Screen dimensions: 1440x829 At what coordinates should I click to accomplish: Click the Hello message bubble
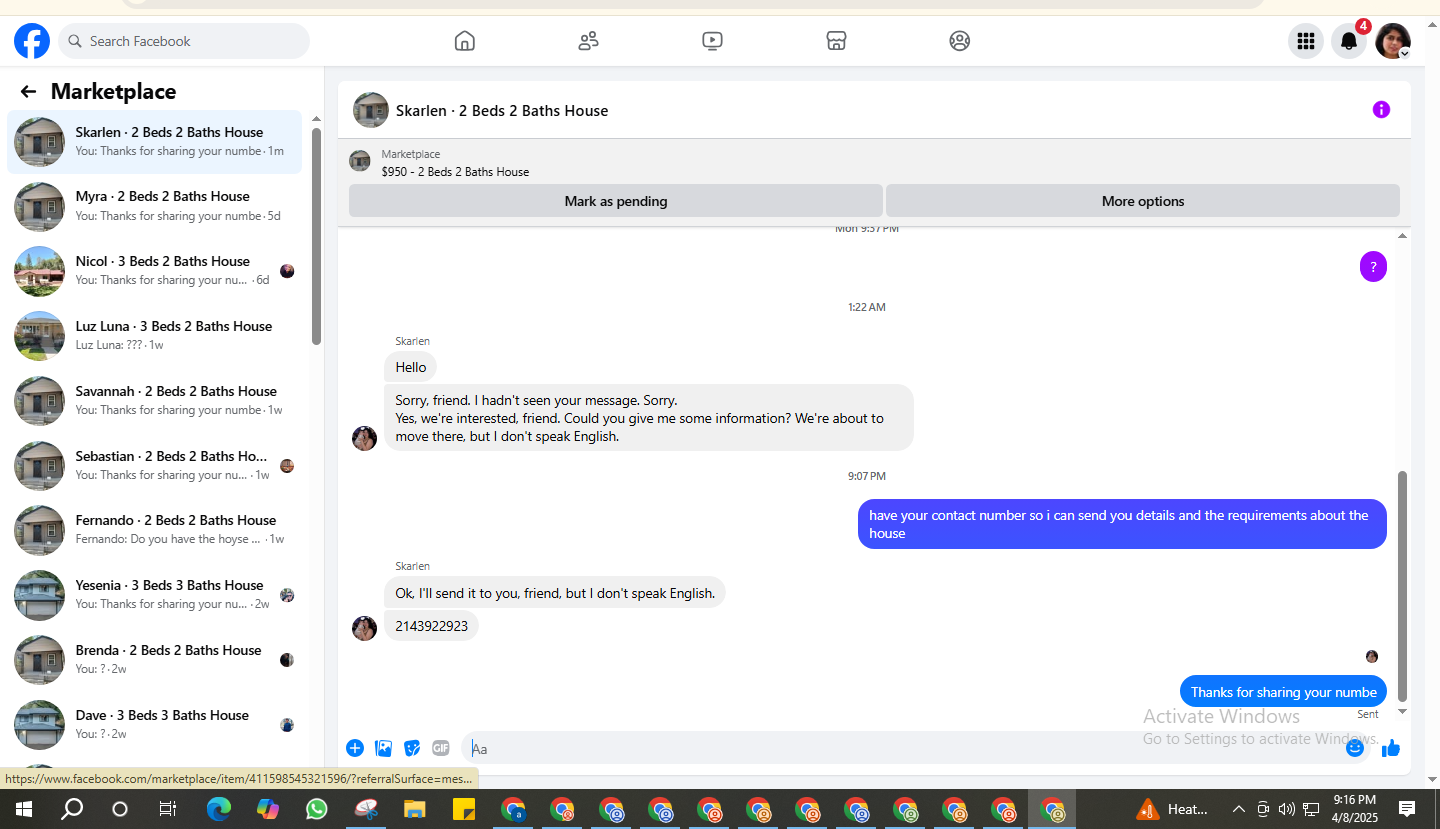click(410, 367)
